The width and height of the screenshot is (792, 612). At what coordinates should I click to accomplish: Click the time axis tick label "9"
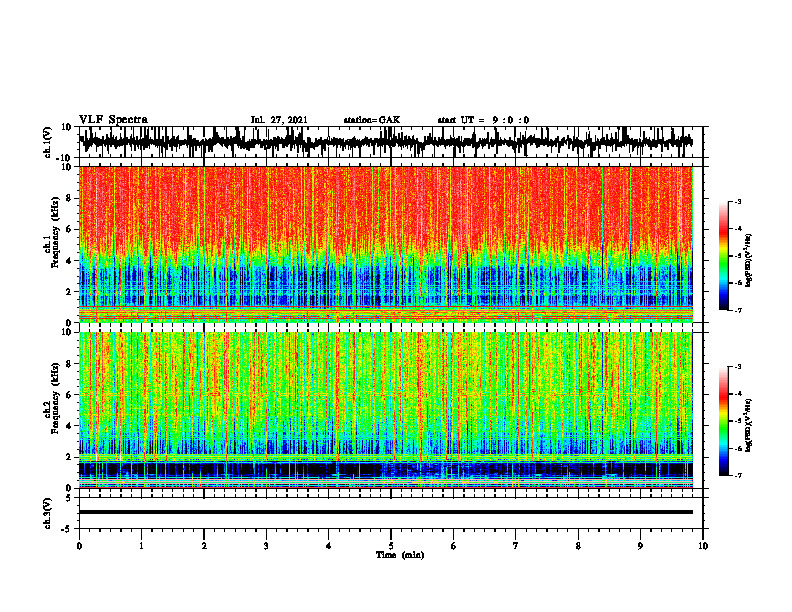[640, 546]
